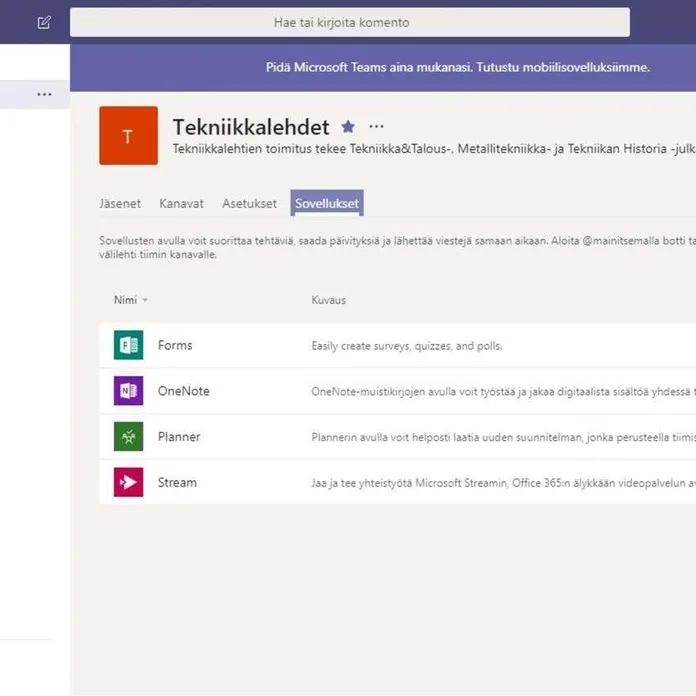Click the orange Tekniikkalehdet team avatar
The width and height of the screenshot is (696, 696).
click(x=128, y=135)
